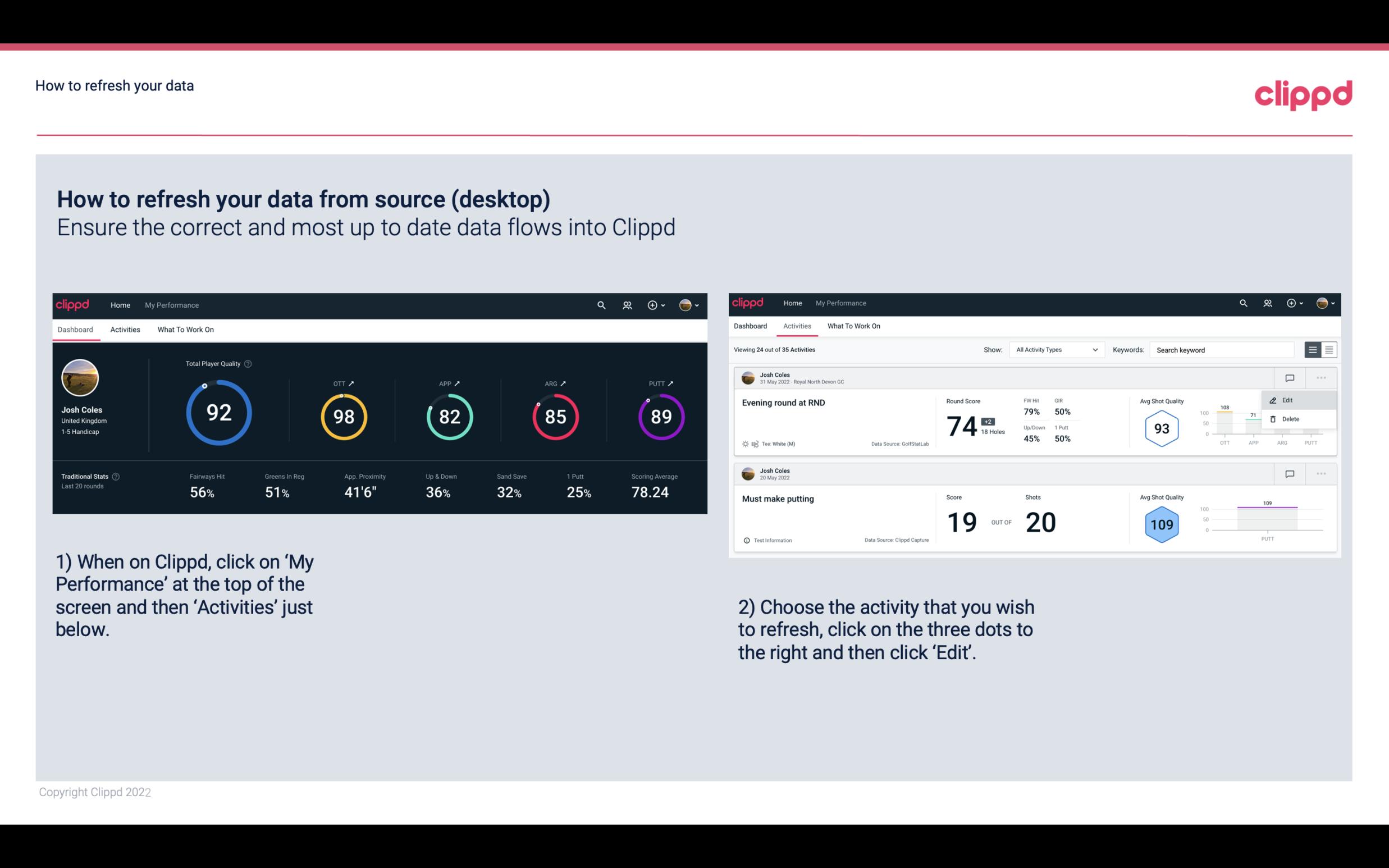Screen dimensions: 1389x868
Task: Click Total Player Quality score 92 circle
Action: (x=218, y=413)
